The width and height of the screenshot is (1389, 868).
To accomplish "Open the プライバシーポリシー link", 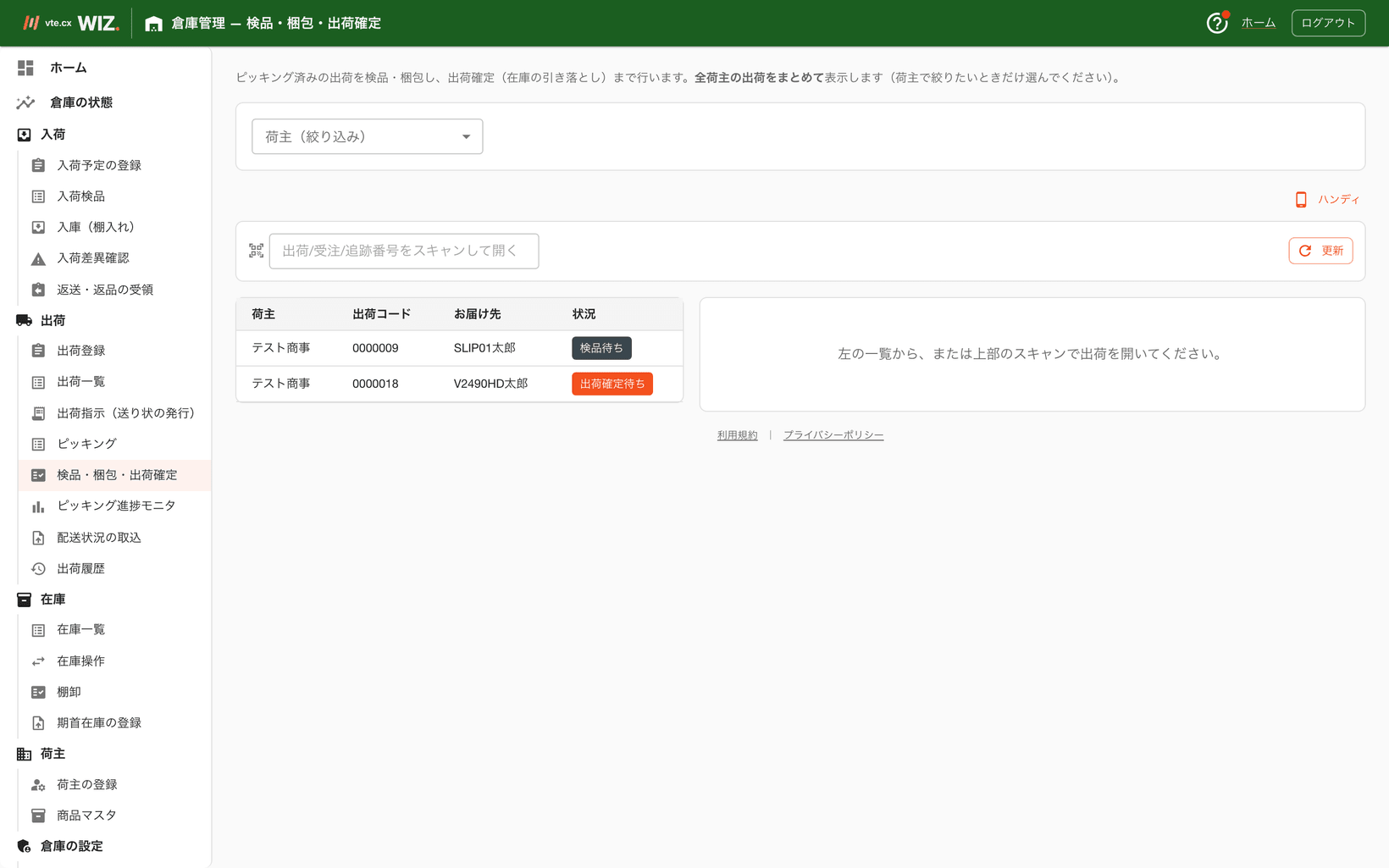I will (833, 435).
